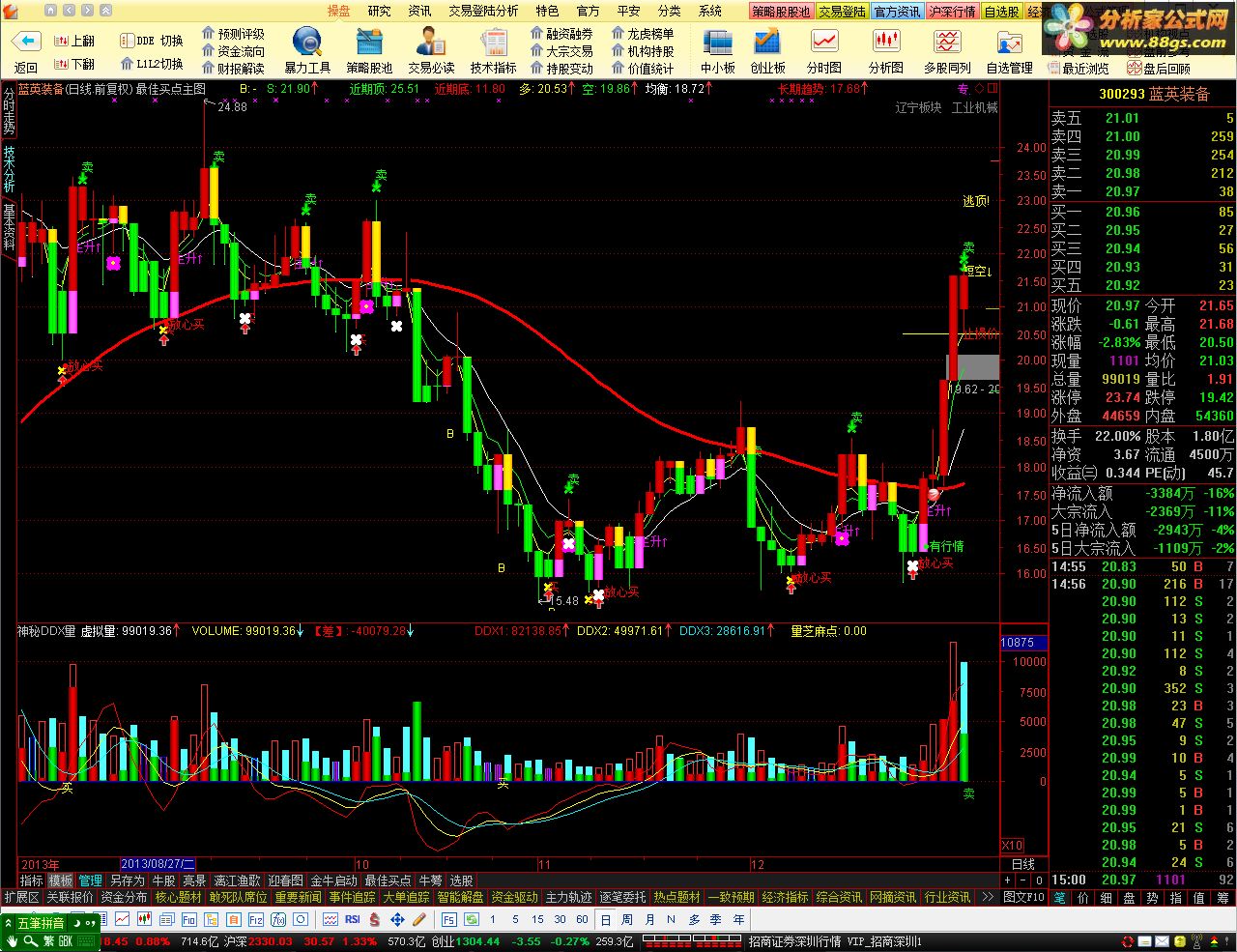Viewport: 1237px width, 952px height.
Task: Open the 技术指标 icon
Action: click(494, 43)
